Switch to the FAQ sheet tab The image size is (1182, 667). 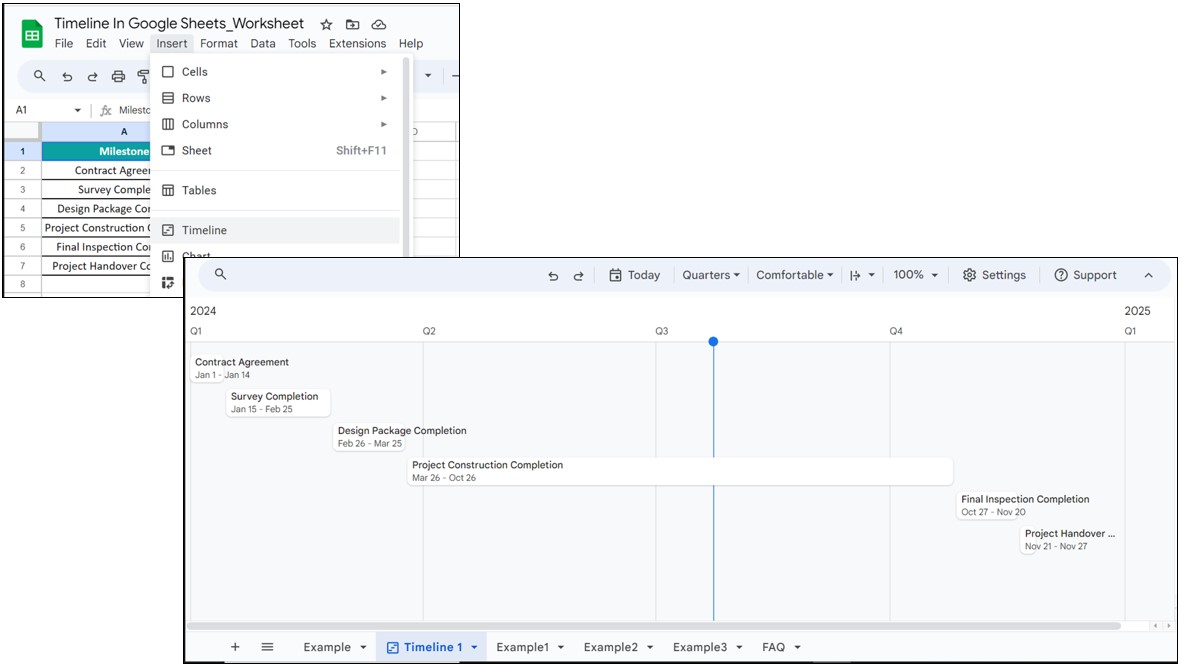(773, 647)
